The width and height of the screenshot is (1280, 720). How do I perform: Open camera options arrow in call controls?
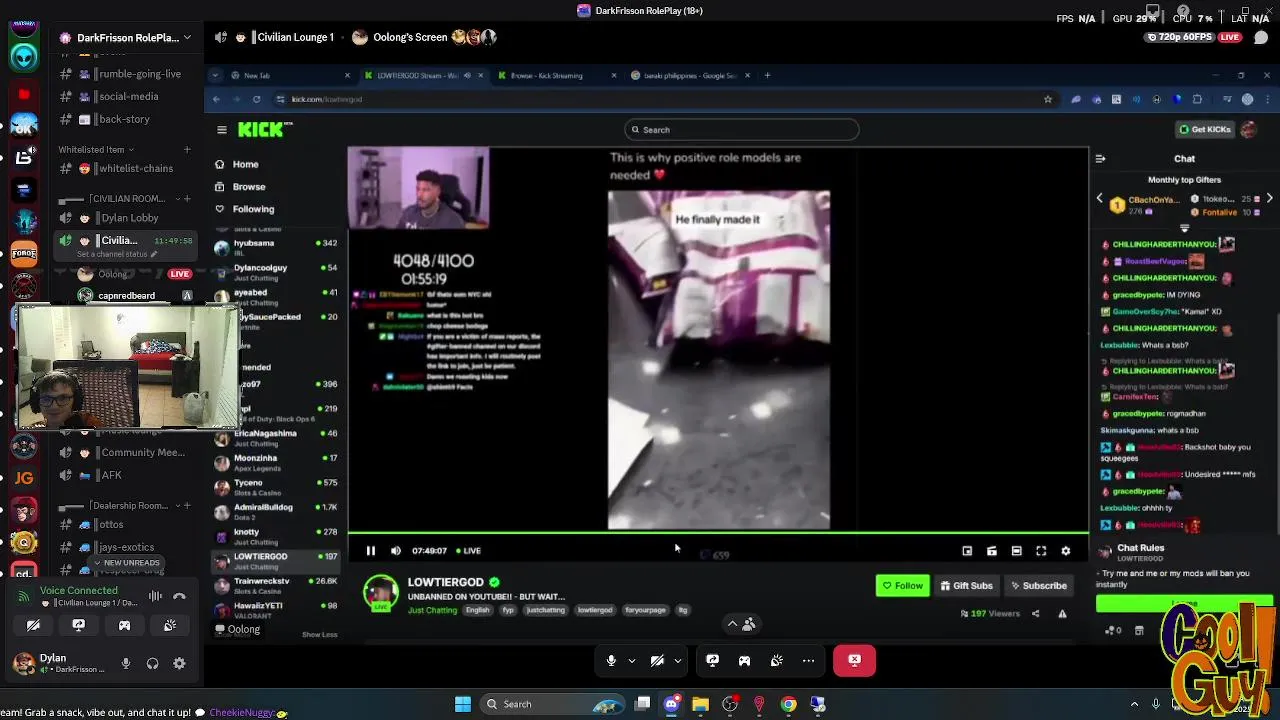[x=678, y=660]
